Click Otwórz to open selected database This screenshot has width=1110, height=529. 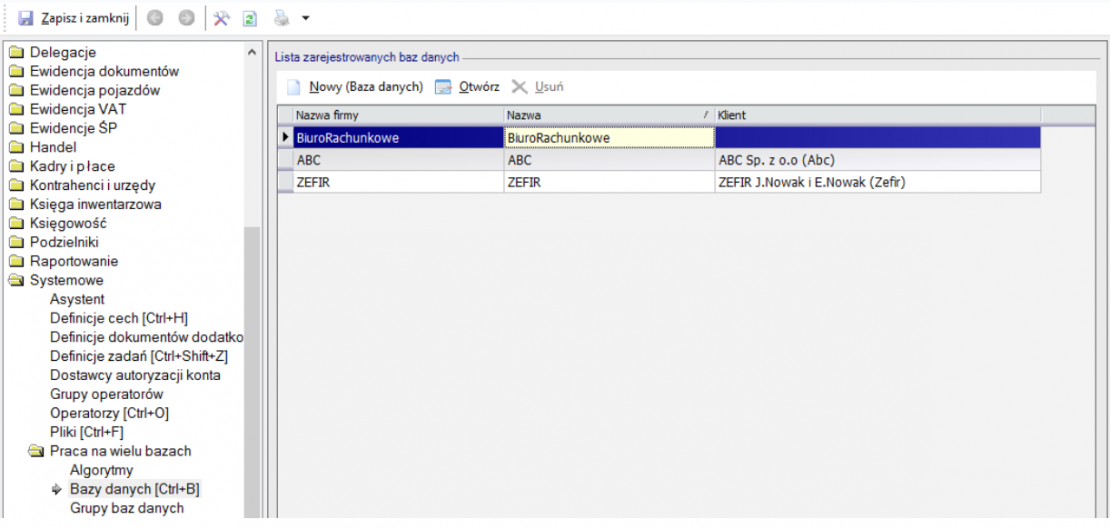click(467, 87)
